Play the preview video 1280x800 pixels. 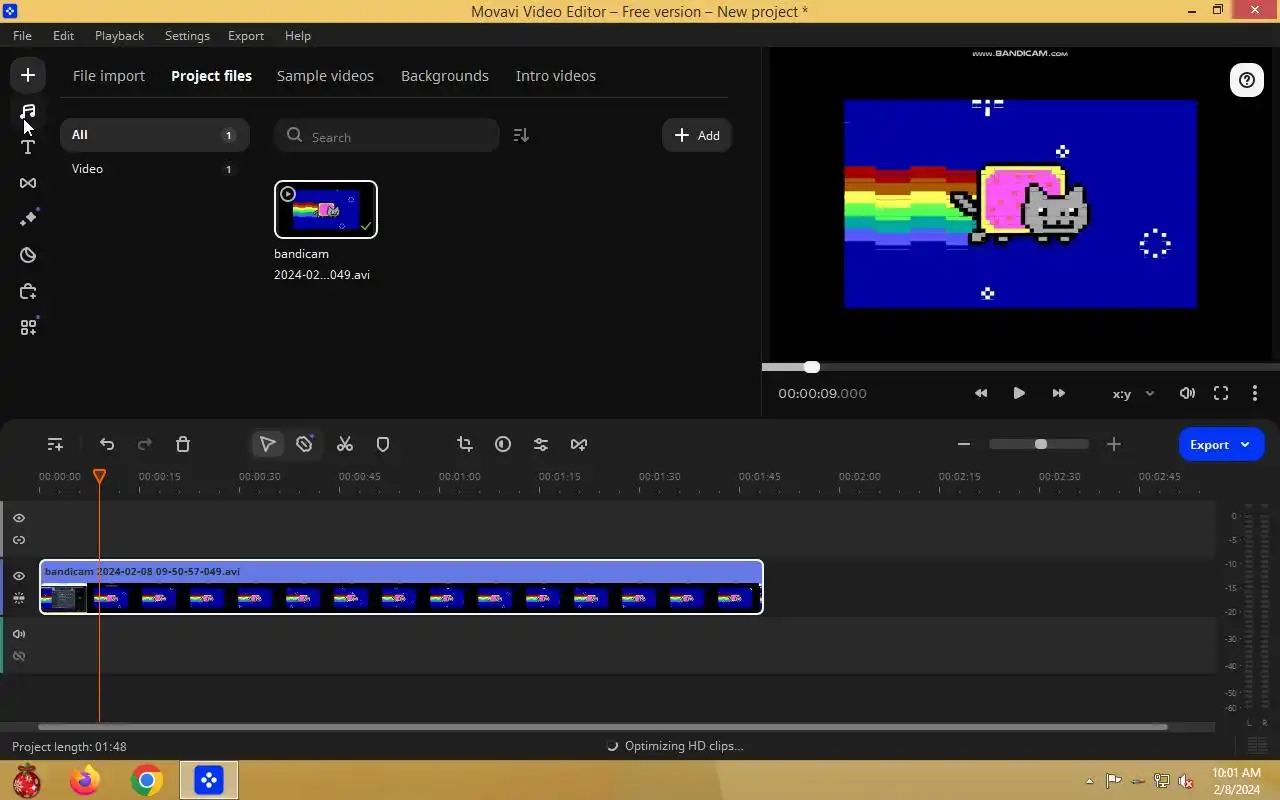tap(1019, 393)
